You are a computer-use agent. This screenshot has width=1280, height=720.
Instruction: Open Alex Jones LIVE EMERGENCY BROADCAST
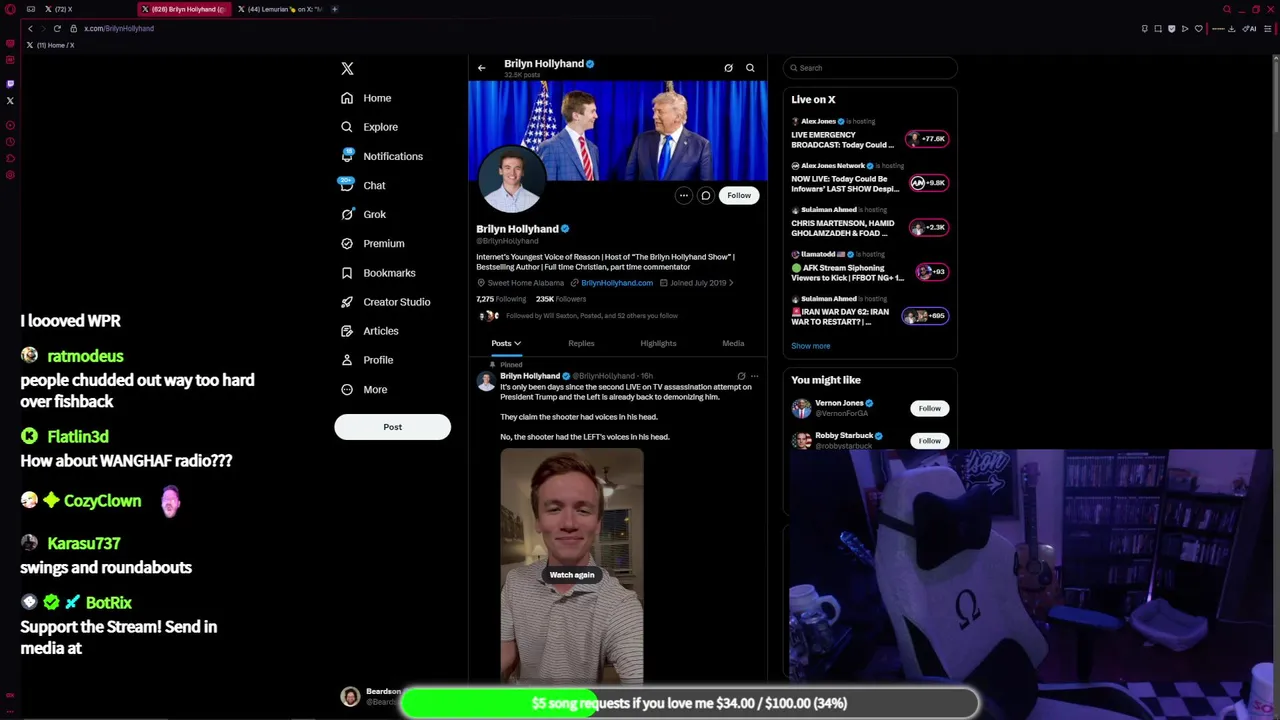coord(842,140)
